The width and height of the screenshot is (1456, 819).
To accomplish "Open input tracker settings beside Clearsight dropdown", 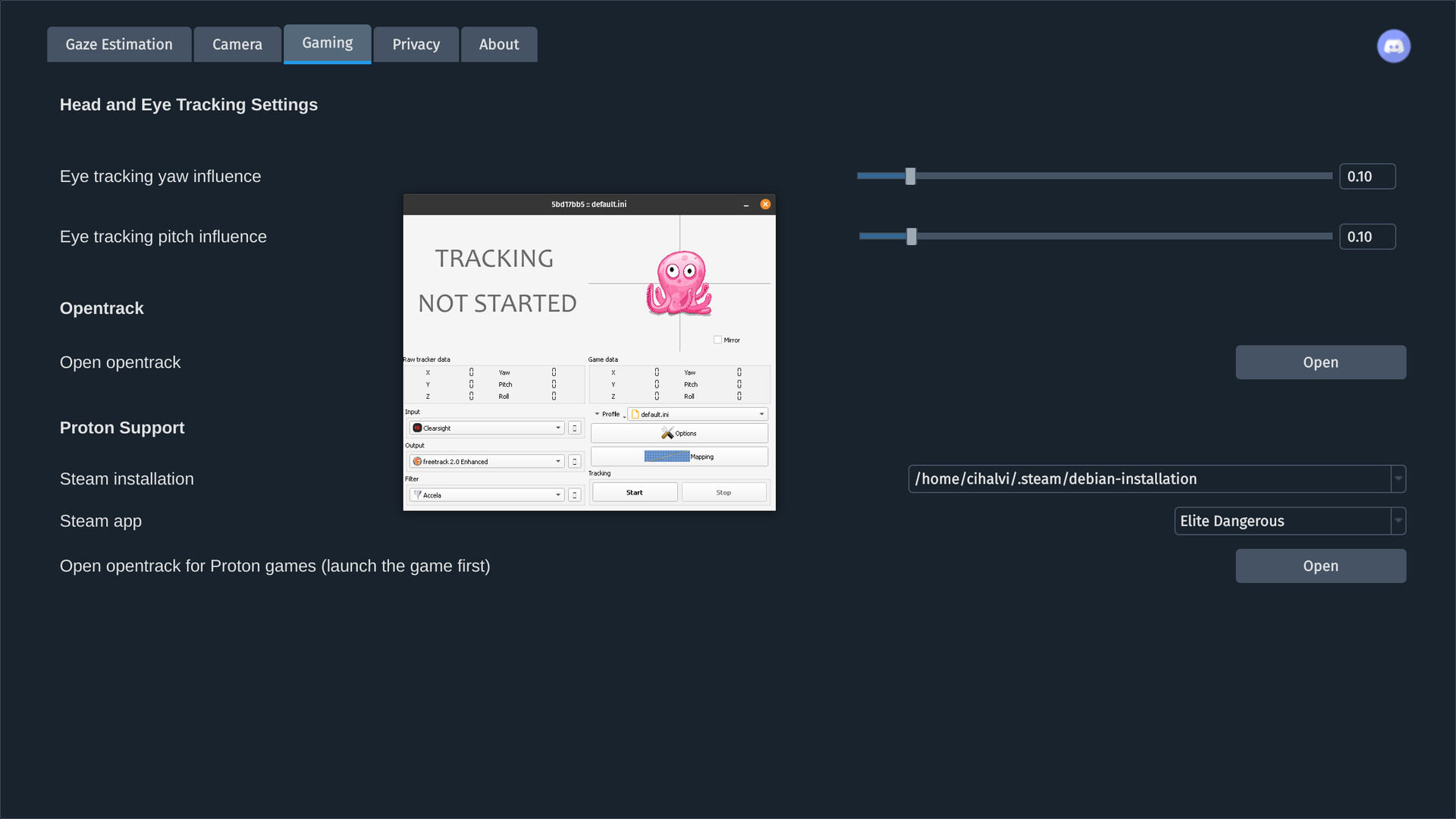I will [574, 428].
